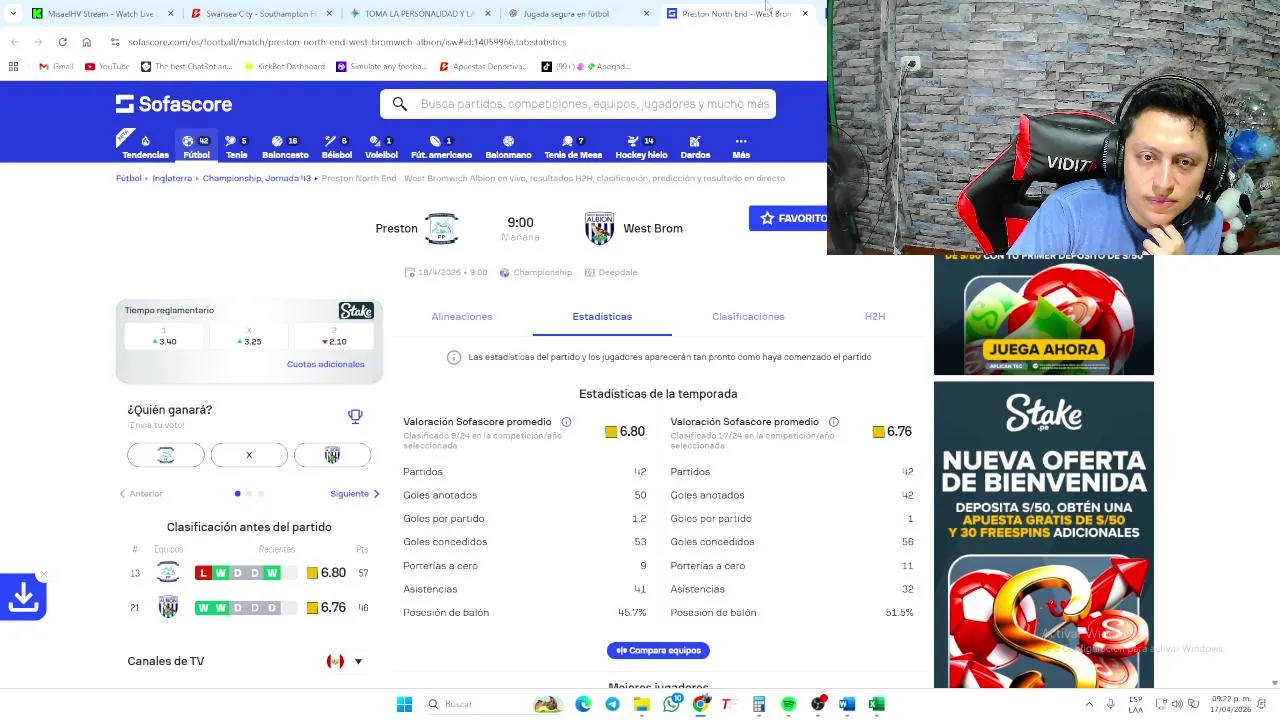Click info icon next to West Brom's rating
Image resolution: width=1280 pixels, height=720 pixels.
833,422
